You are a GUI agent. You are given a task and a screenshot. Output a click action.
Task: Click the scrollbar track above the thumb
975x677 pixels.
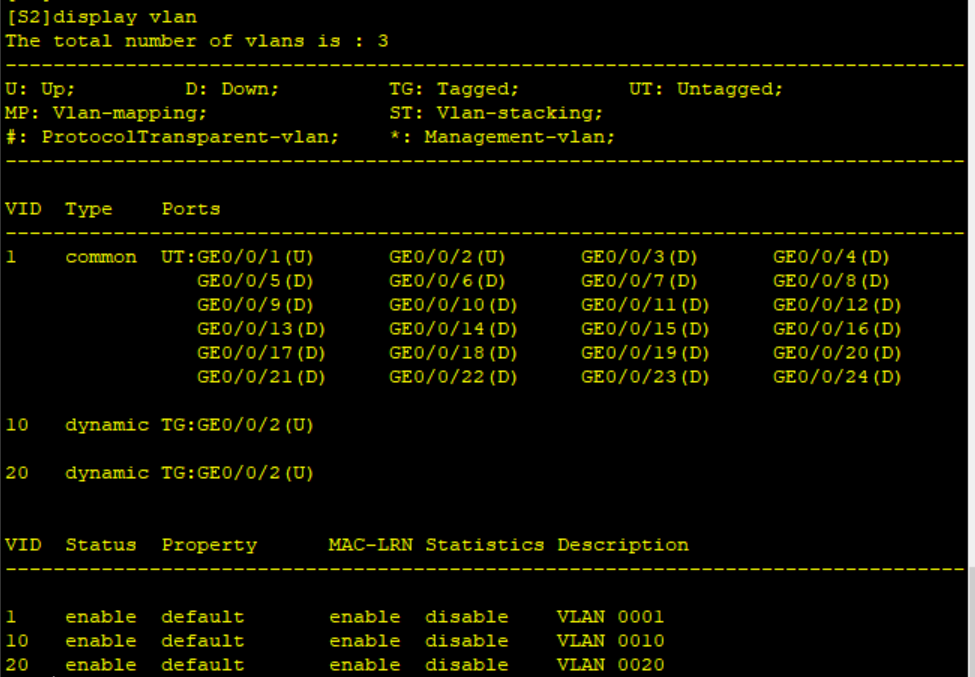tap(970, 300)
